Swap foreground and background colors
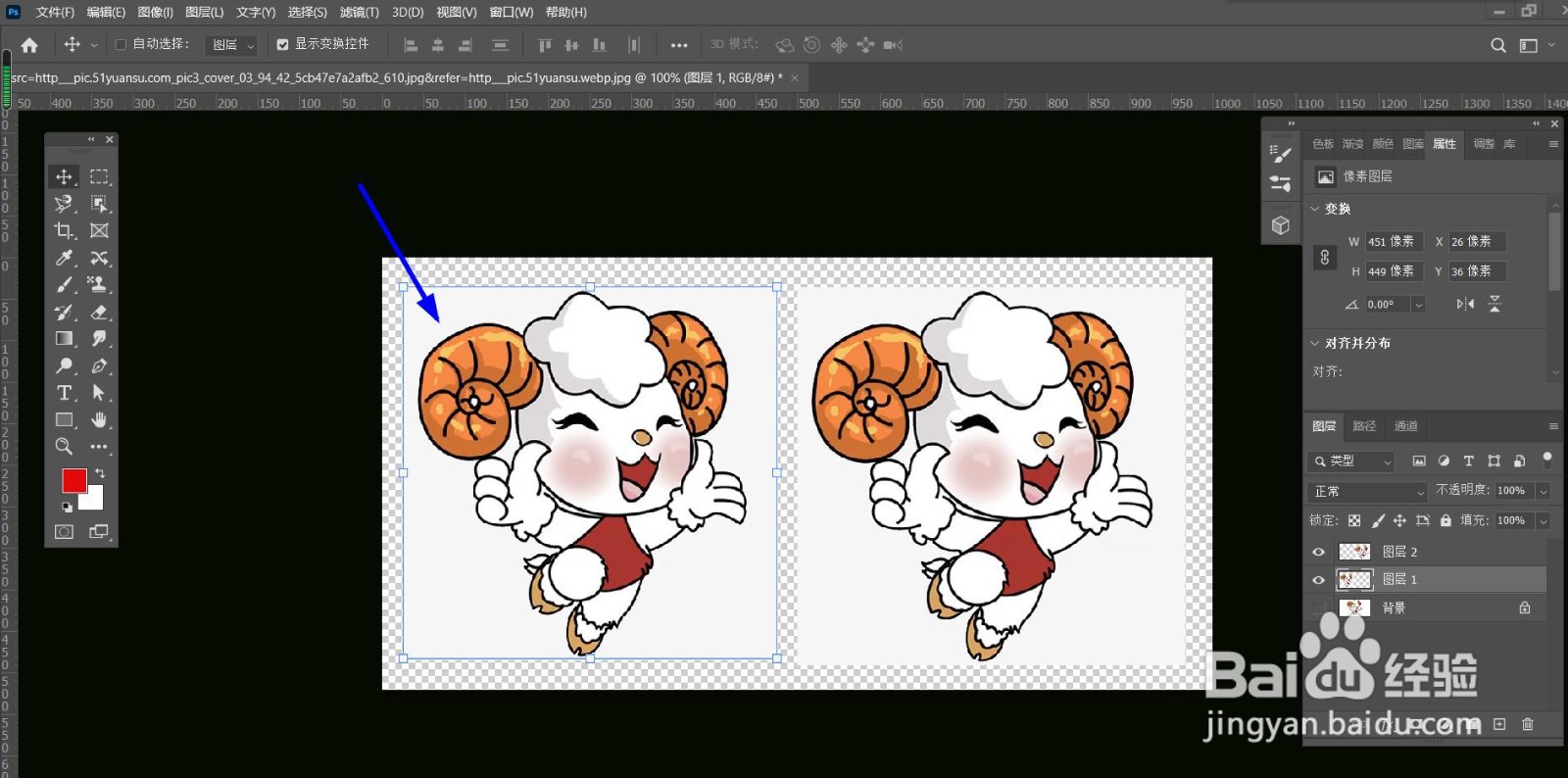The width and height of the screenshot is (1568, 778). (100, 473)
